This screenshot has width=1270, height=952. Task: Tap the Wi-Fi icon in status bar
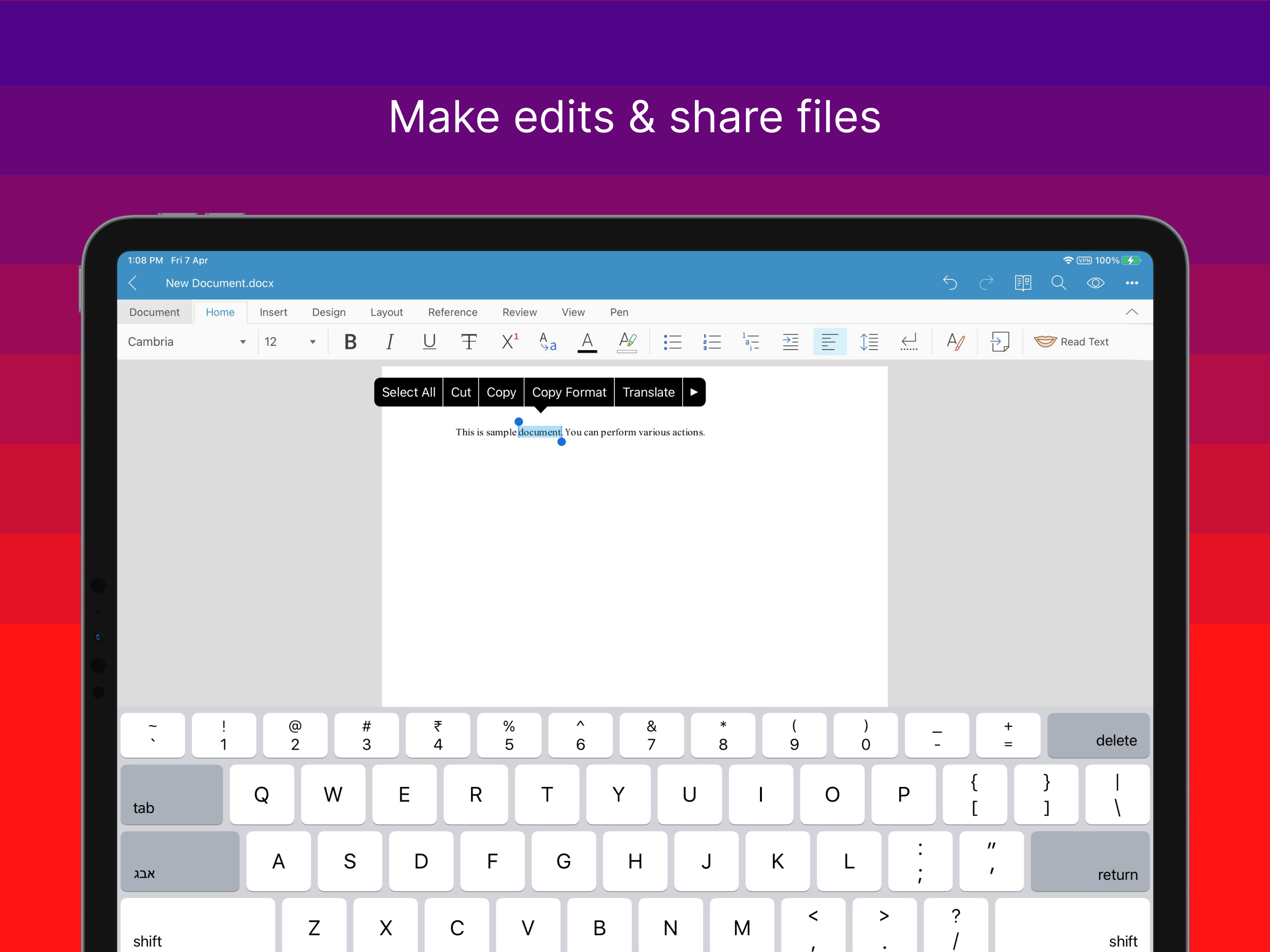pyautogui.click(x=1067, y=260)
